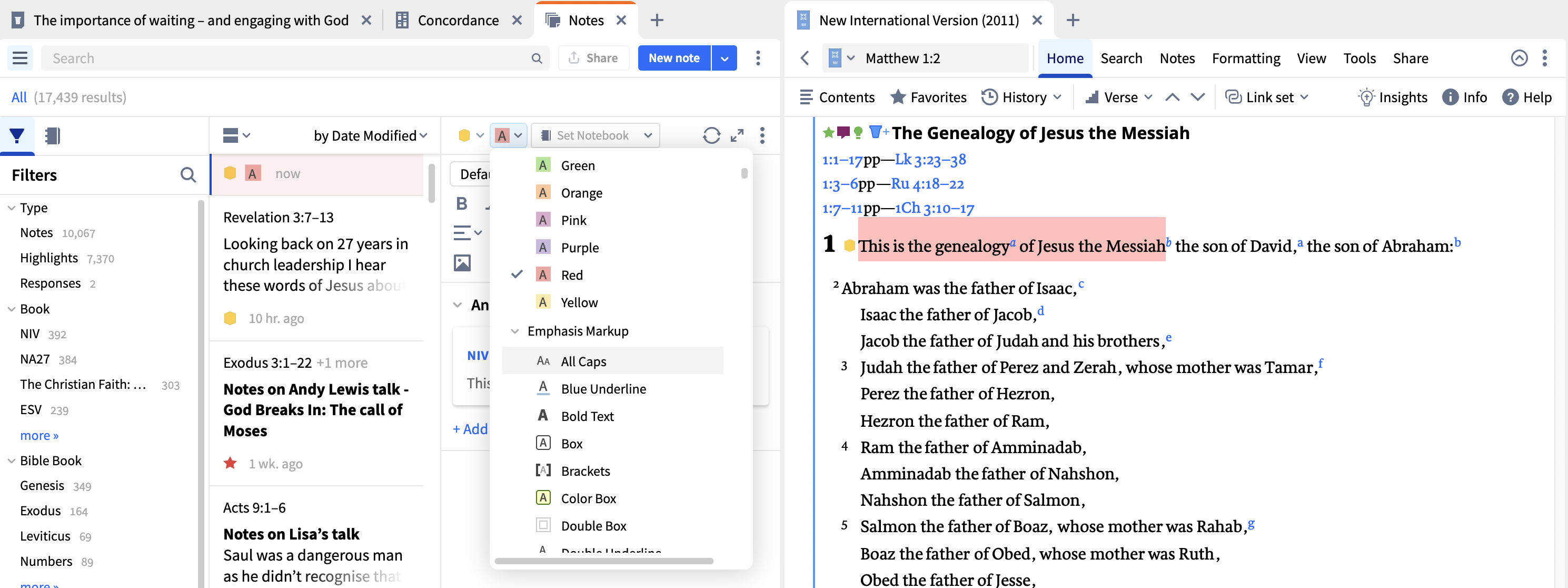Toggle Bold formatting in the note editor
This screenshot has height=588, width=1568.
point(461,203)
